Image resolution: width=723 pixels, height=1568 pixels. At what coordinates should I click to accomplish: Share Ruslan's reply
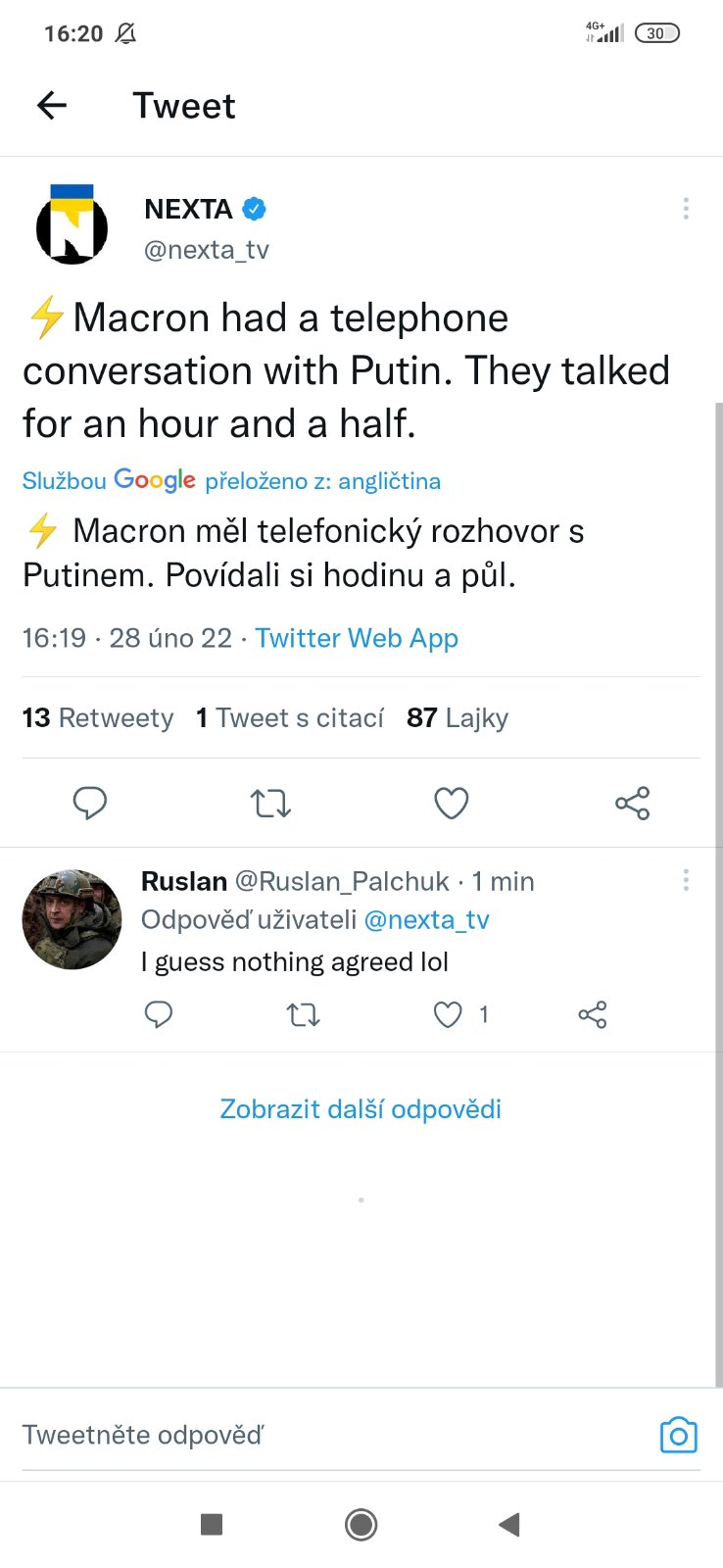pyautogui.click(x=593, y=1014)
